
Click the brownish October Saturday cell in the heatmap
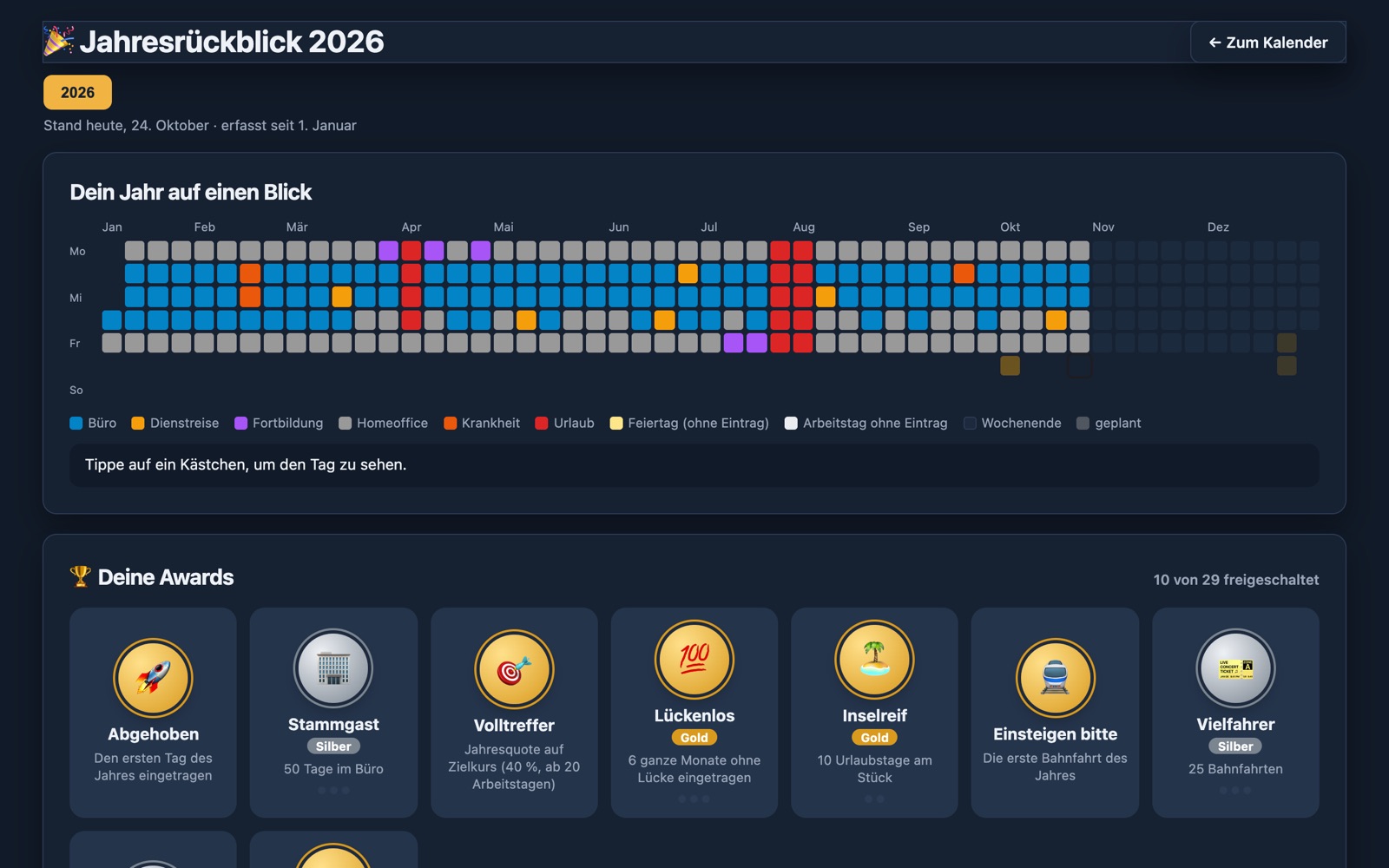1010,366
